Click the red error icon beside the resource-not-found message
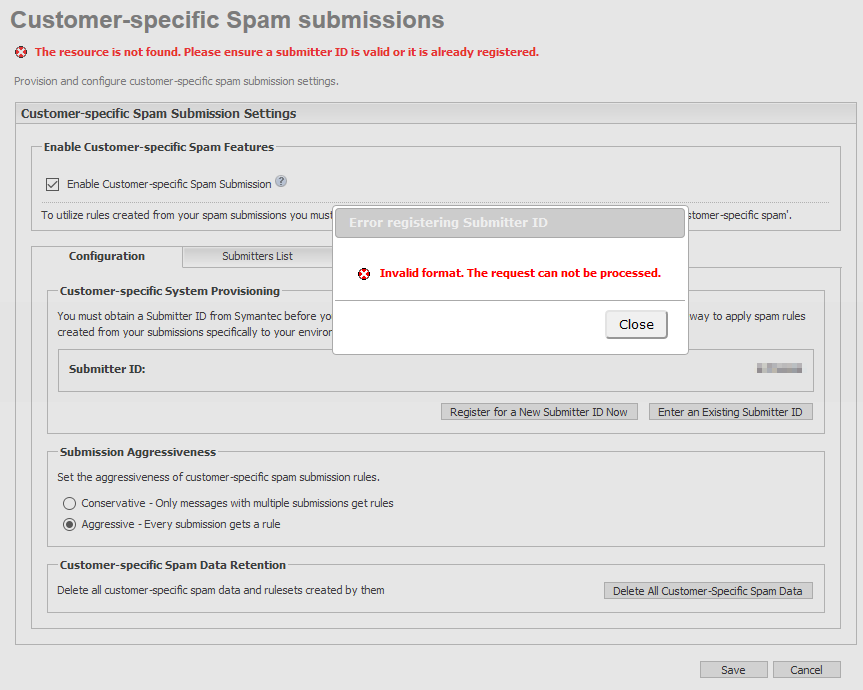This screenshot has width=863, height=690. pyautogui.click(x=21, y=52)
